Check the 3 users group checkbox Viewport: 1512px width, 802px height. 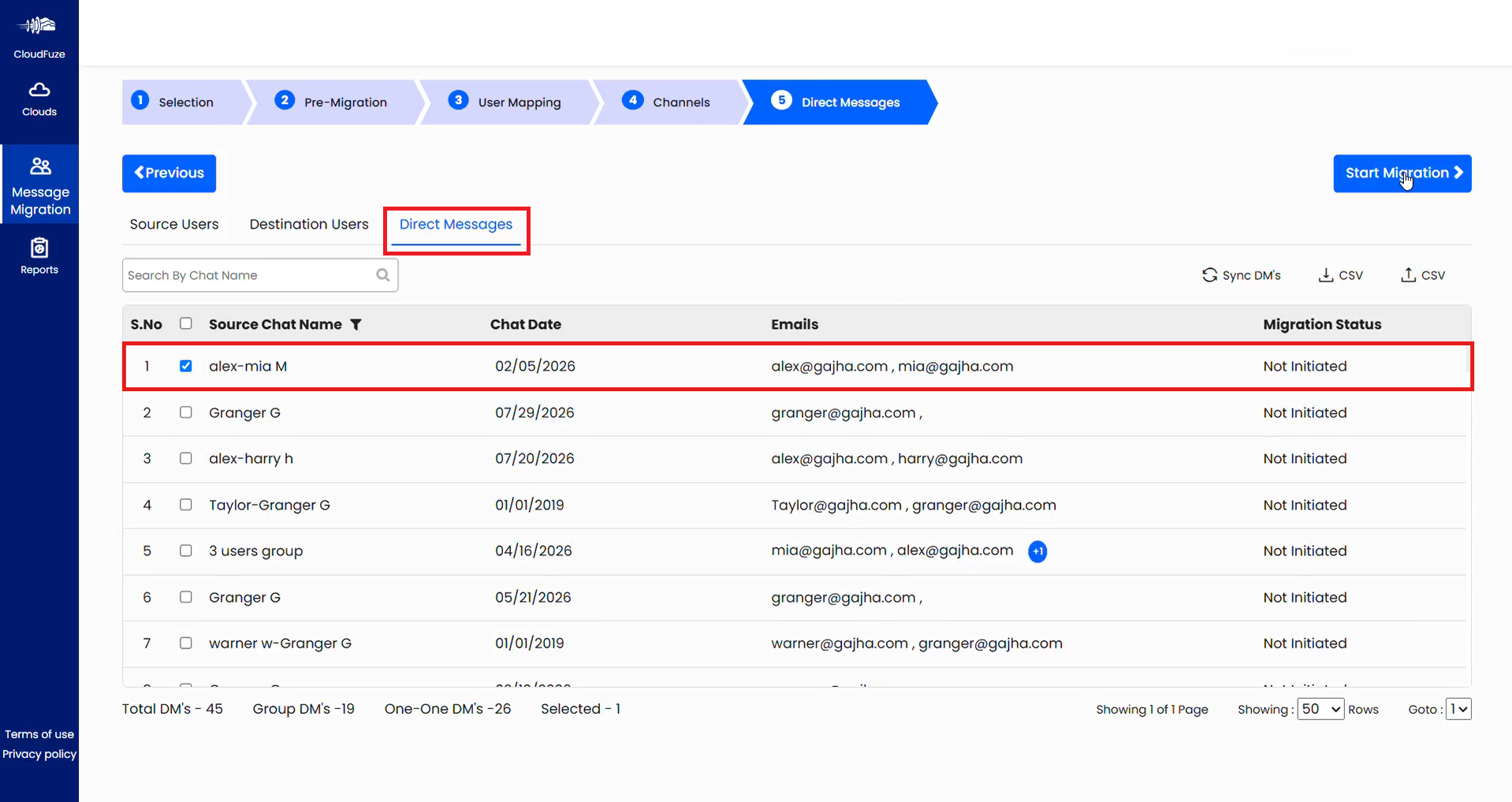[186, 550]
